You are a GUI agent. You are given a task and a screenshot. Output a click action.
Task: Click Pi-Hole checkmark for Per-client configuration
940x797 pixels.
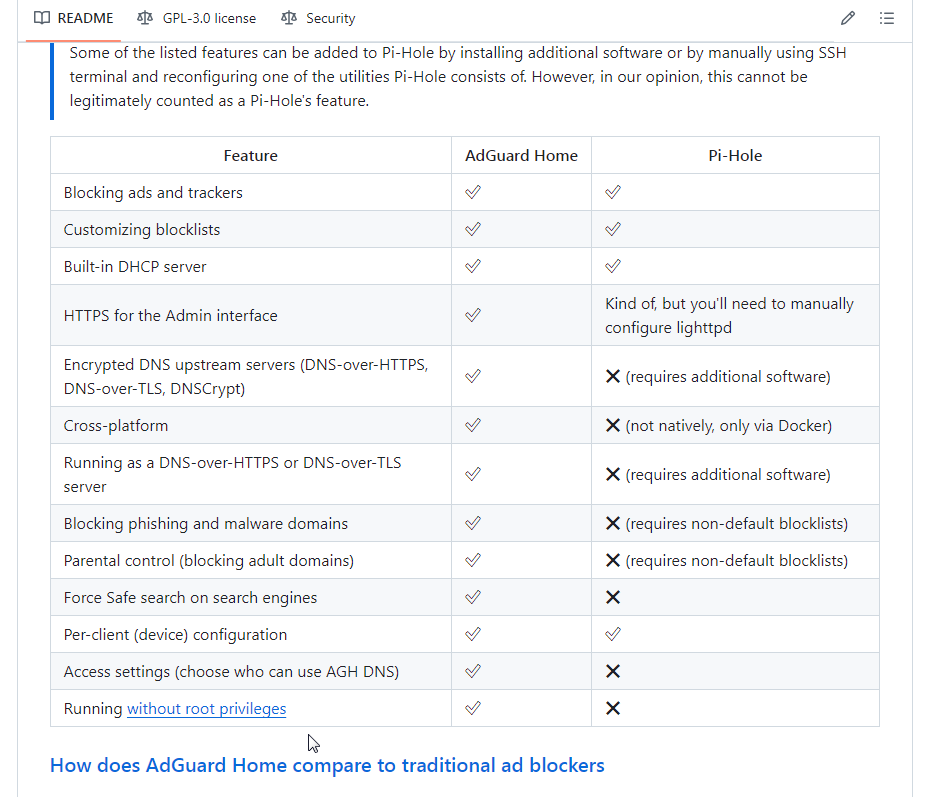613,634
